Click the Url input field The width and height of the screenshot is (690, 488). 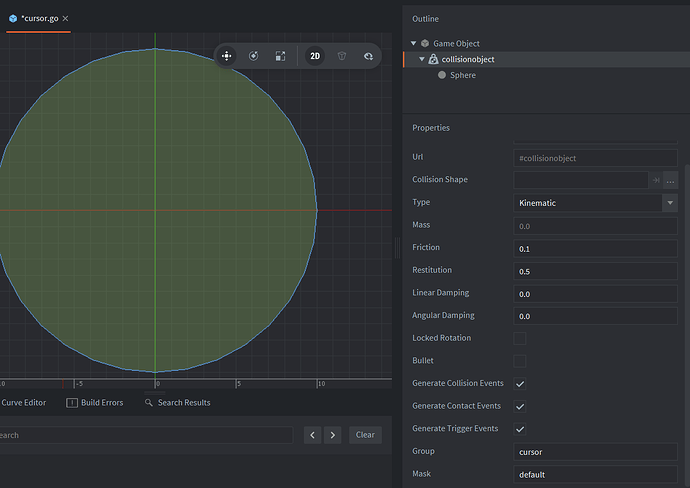(x=595, y=158)
